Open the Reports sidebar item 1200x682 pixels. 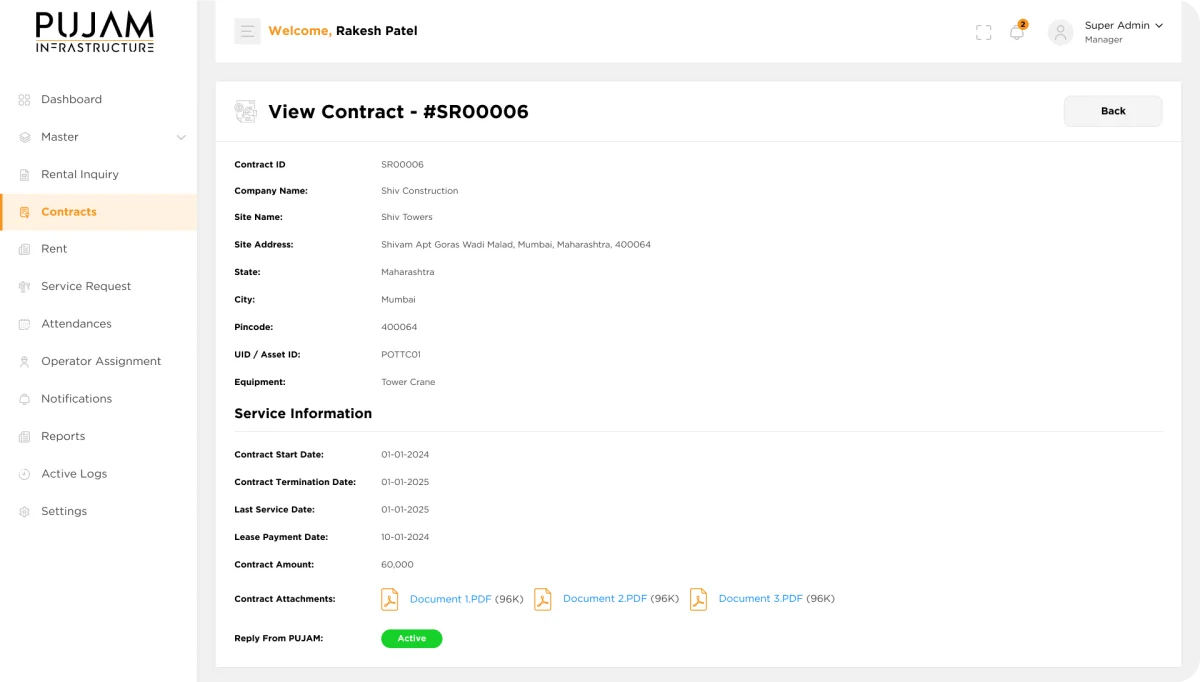[x=63, y=437]
